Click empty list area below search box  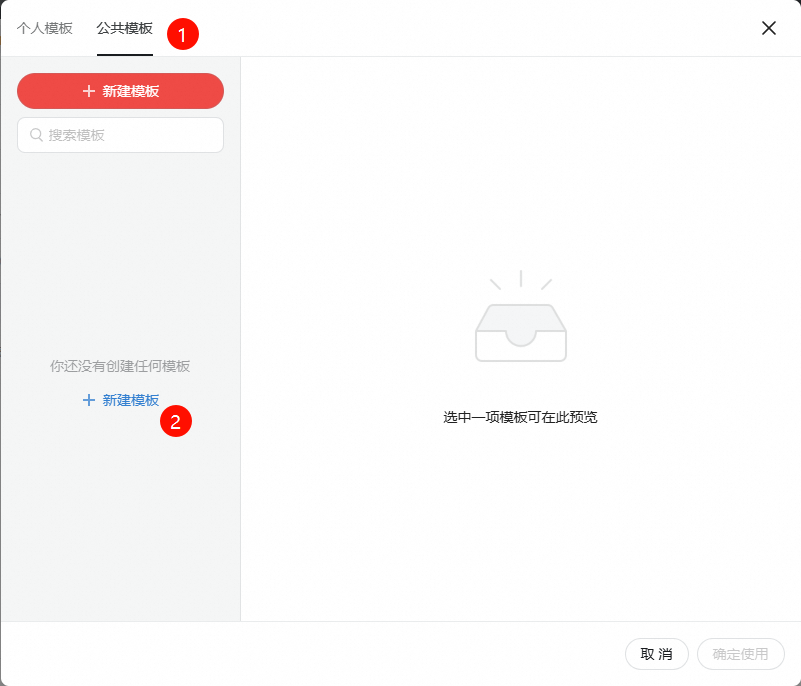tap(120, 250)
